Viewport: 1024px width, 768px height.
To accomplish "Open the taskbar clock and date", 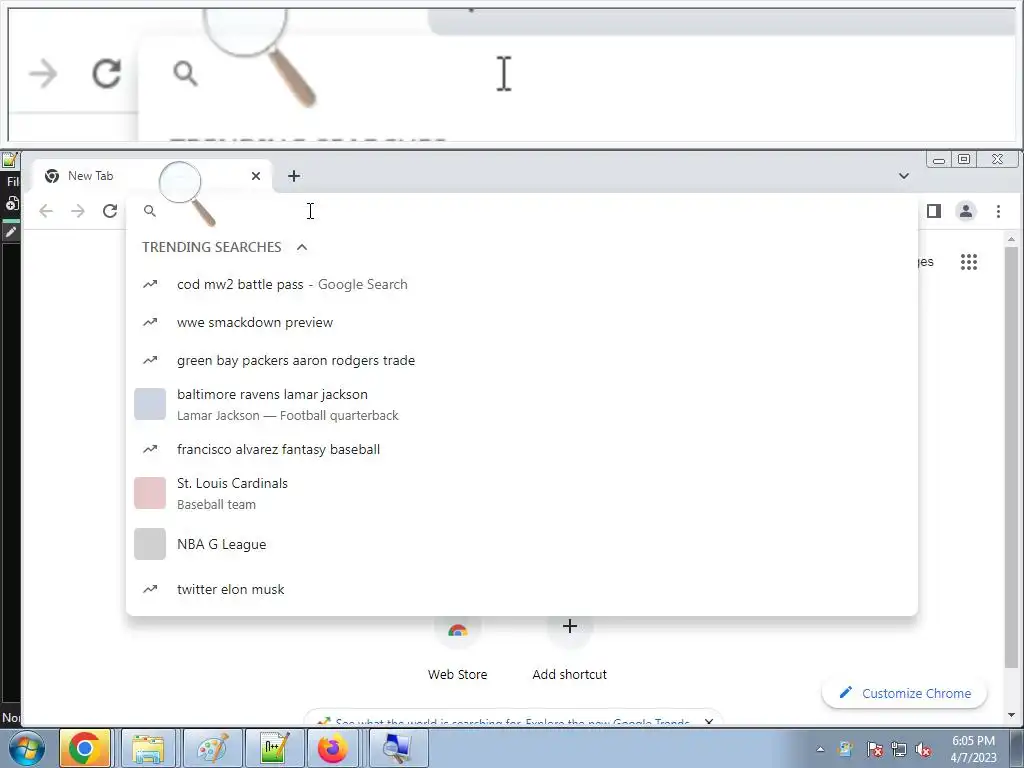I will coord(973,749).
